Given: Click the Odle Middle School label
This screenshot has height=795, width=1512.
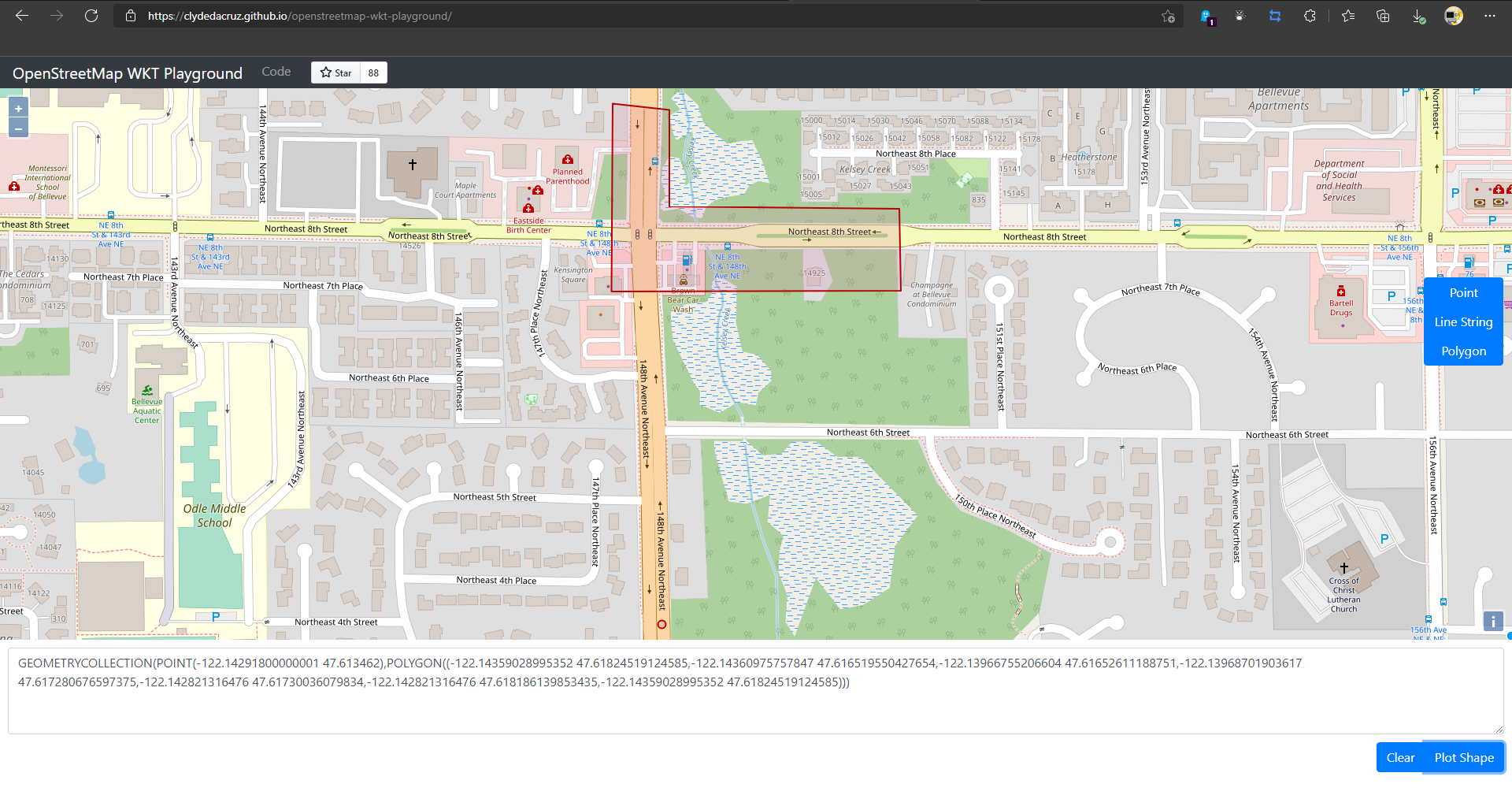Looking at the screenshot, I should coord(214,515).
